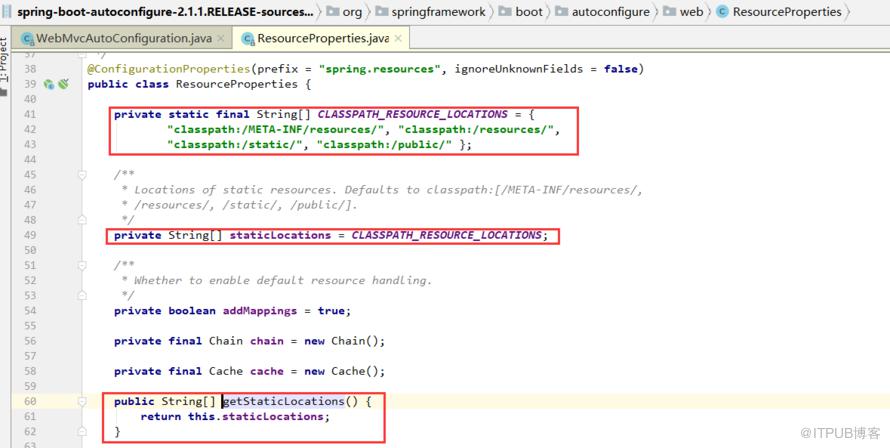Image resolution: width=890 pixels, height=448 pixels.
Task: Click the second Spring gutter icon at line 39
Action: click(x=64, y=84)
